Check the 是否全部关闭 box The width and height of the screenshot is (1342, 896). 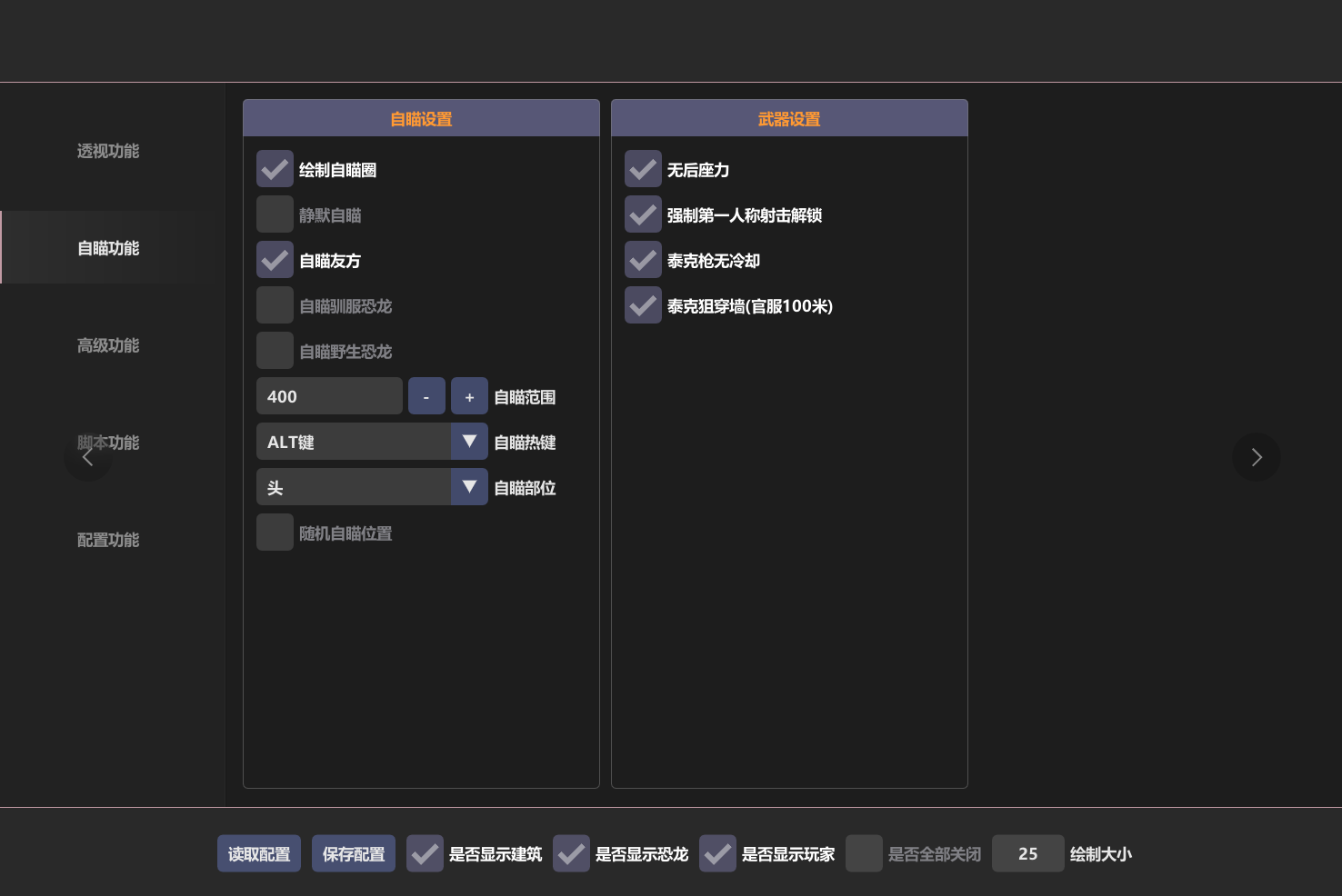pyautogui.click(x=864, y=853)
